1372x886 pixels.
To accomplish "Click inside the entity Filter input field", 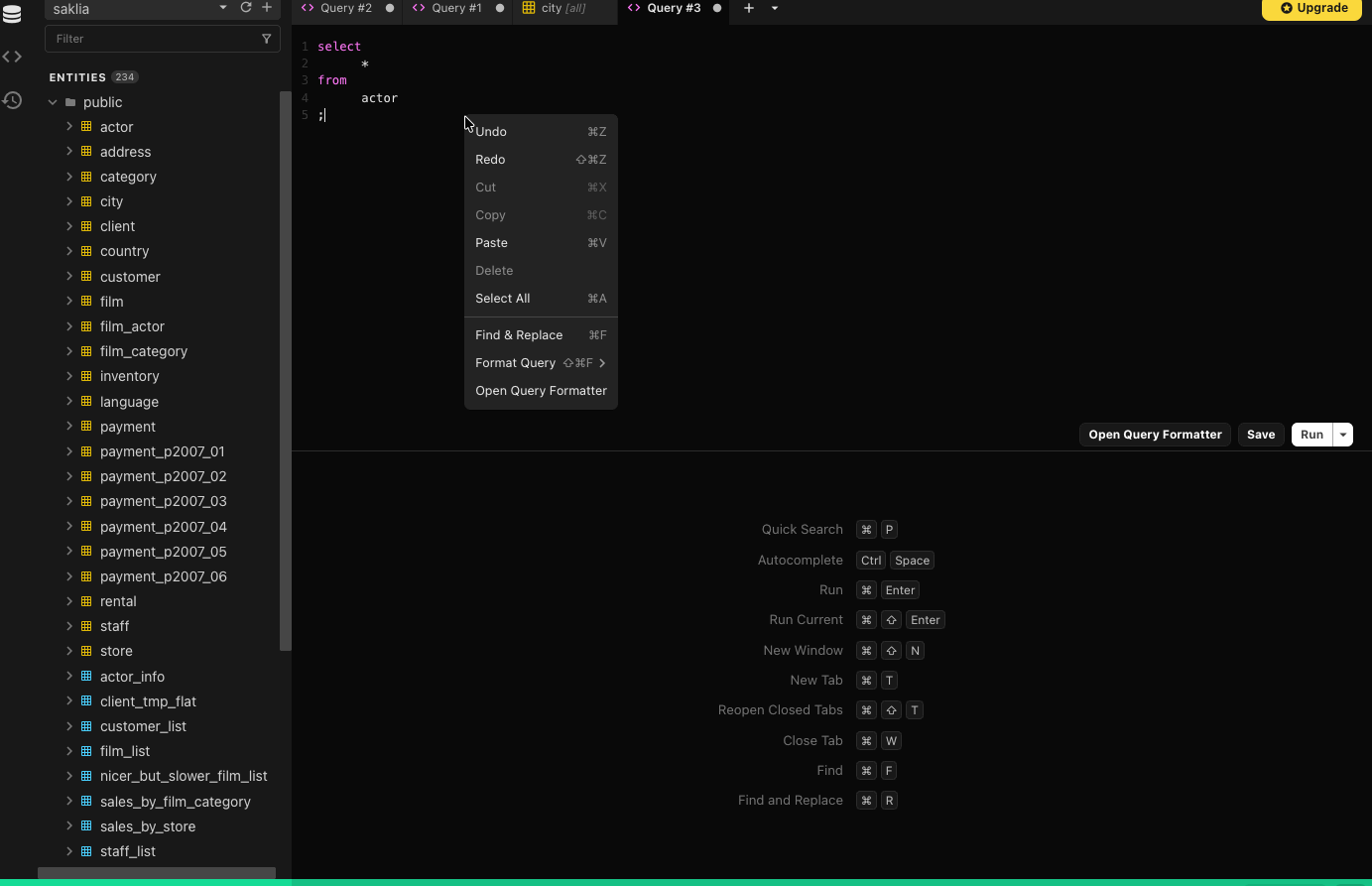I will [x=149, y=38].
